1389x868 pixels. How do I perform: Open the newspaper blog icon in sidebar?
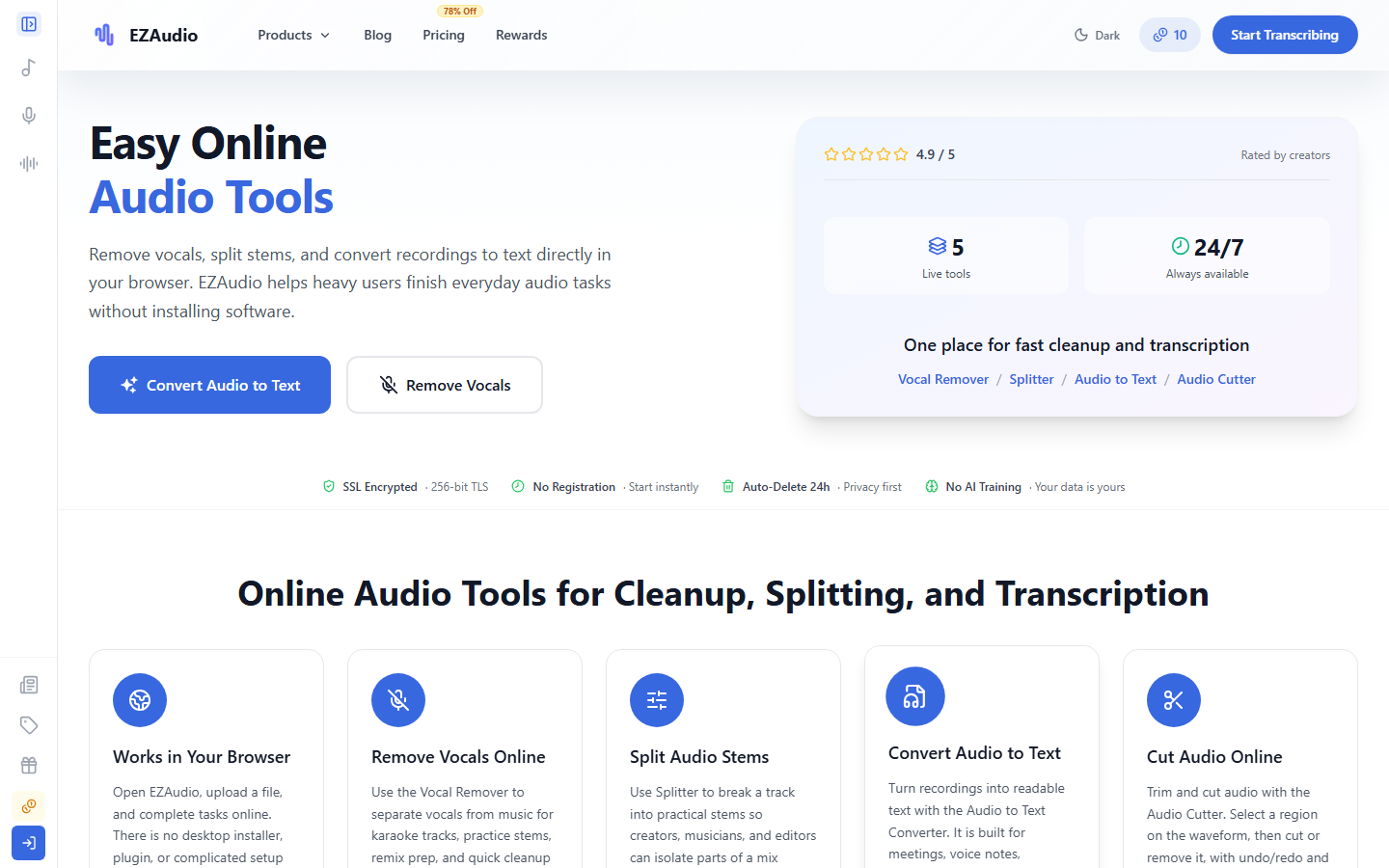click(29, 685)
